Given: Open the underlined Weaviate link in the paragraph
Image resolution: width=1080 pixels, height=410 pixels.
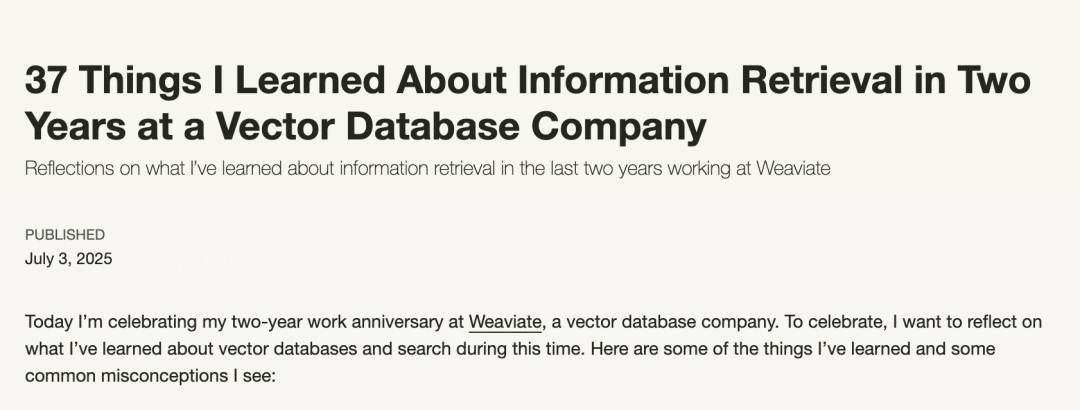Looking at the screenshot, I should coord(505,322).
